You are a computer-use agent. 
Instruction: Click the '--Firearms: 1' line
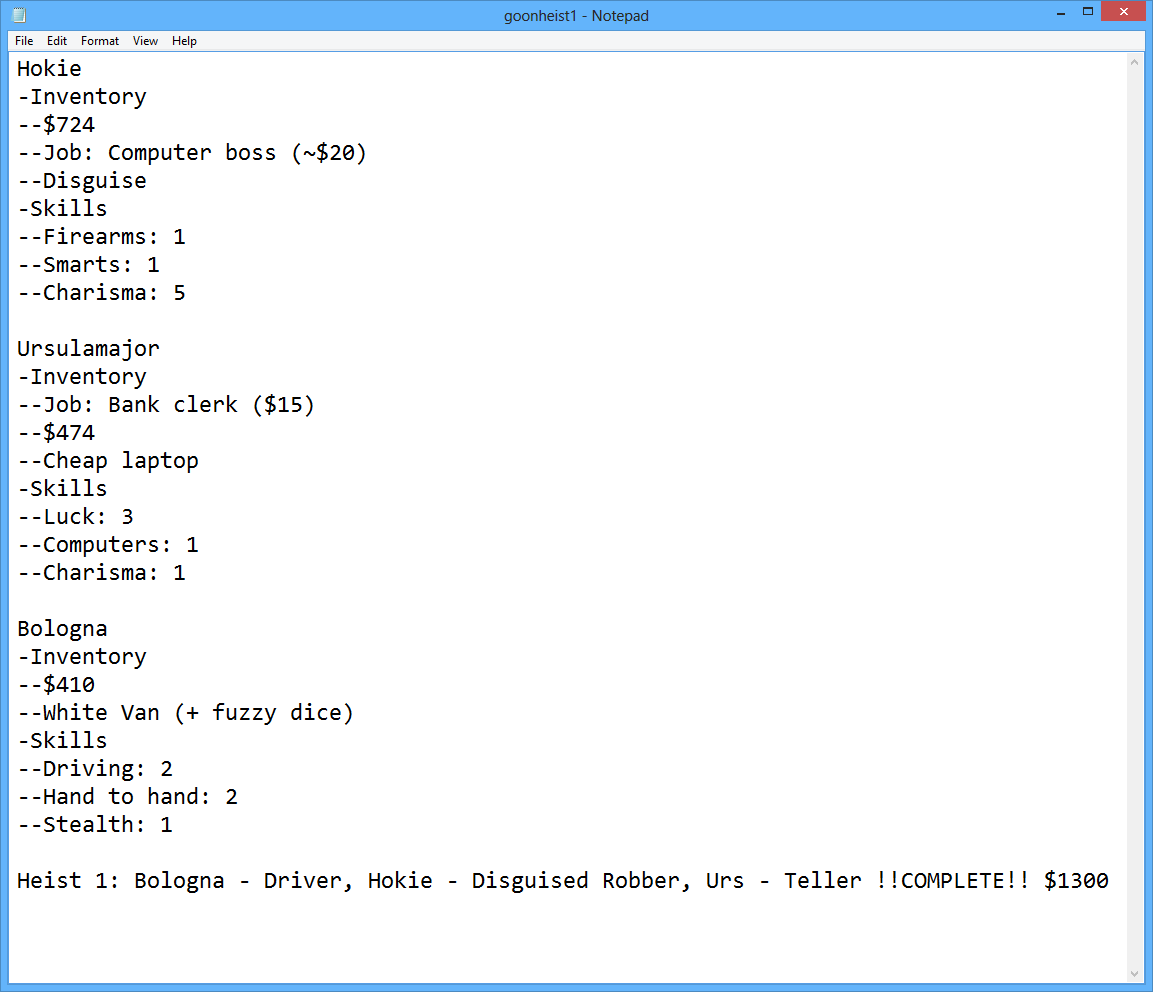click(101, 237)
